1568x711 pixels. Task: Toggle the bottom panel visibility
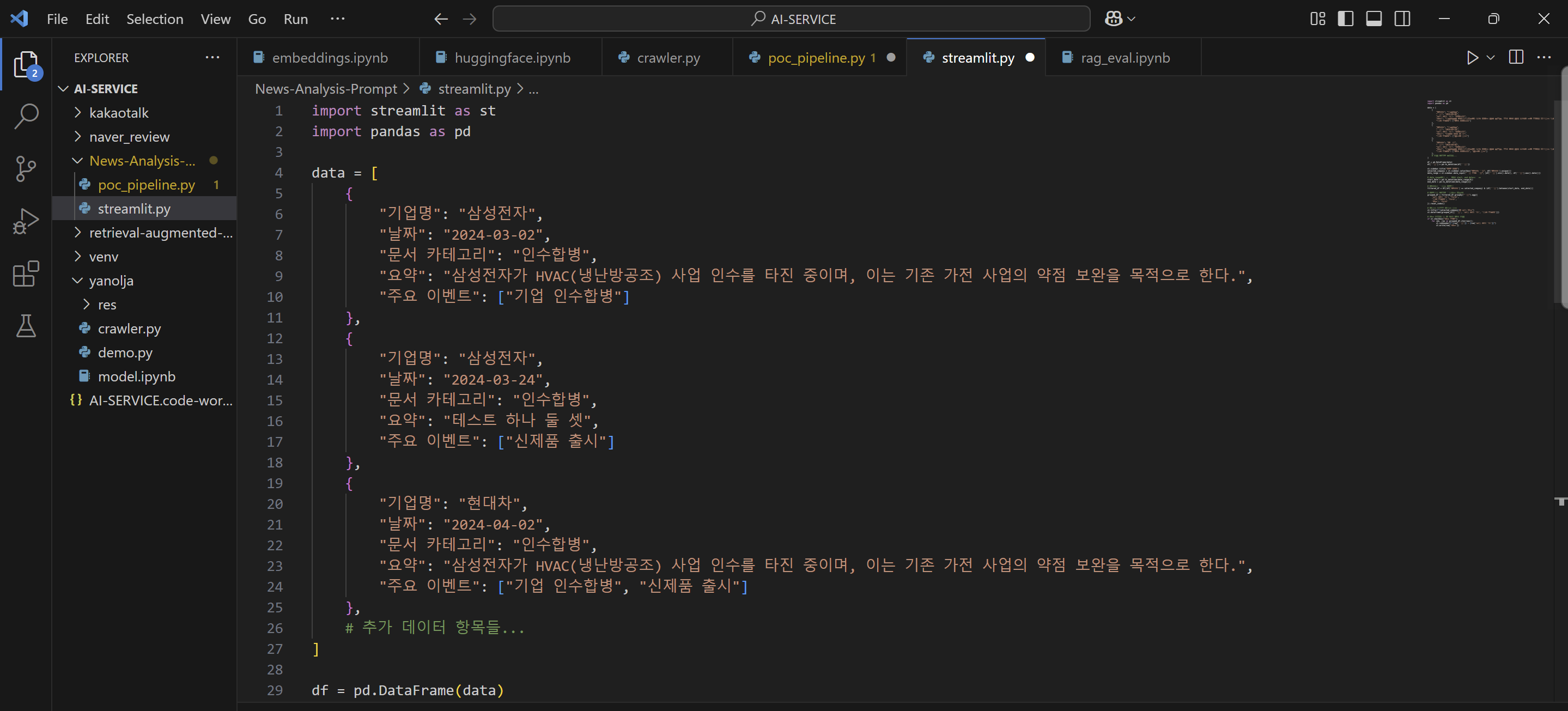1374,19
